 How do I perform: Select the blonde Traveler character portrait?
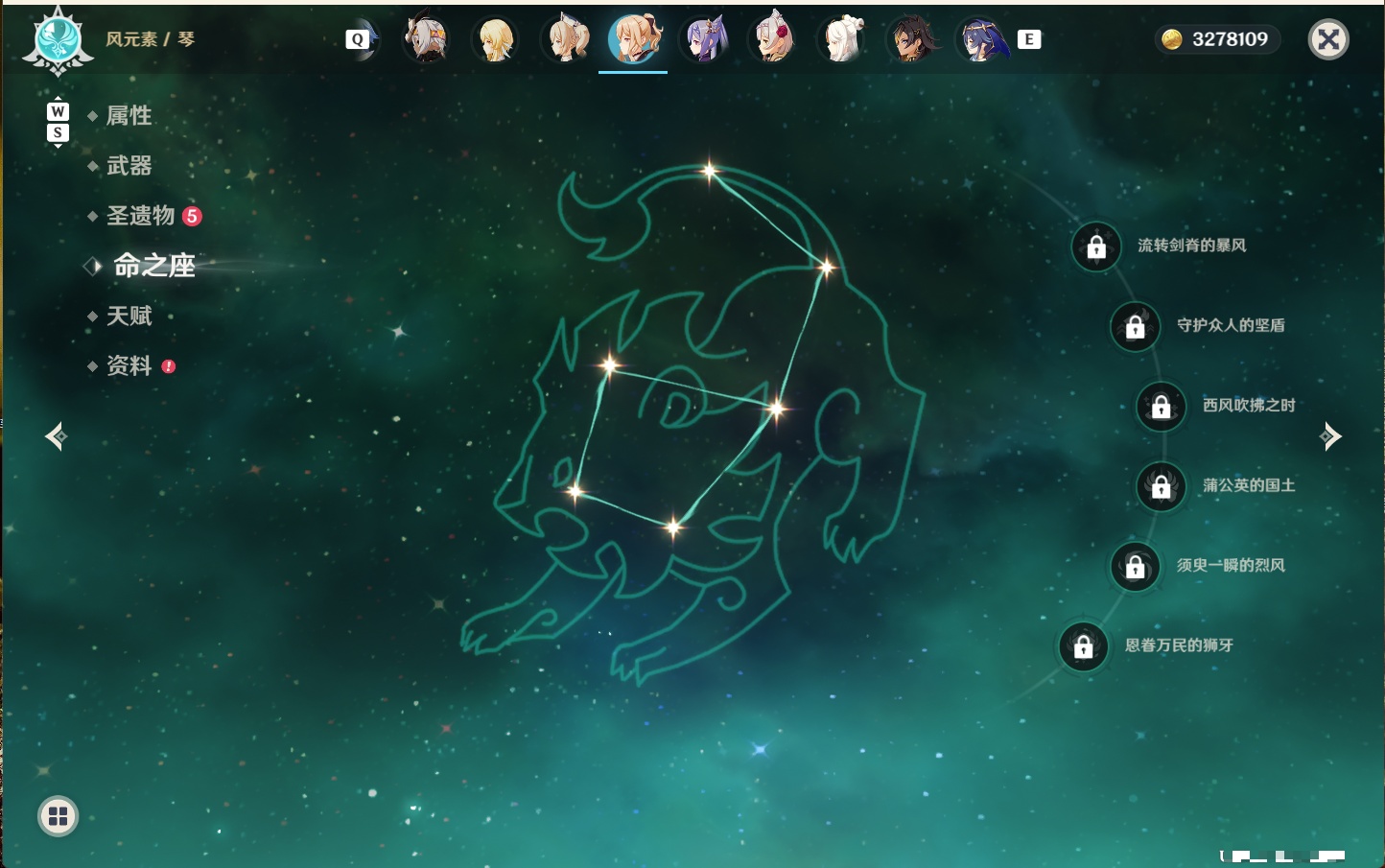pyautogui.click(x=496, y=39)
